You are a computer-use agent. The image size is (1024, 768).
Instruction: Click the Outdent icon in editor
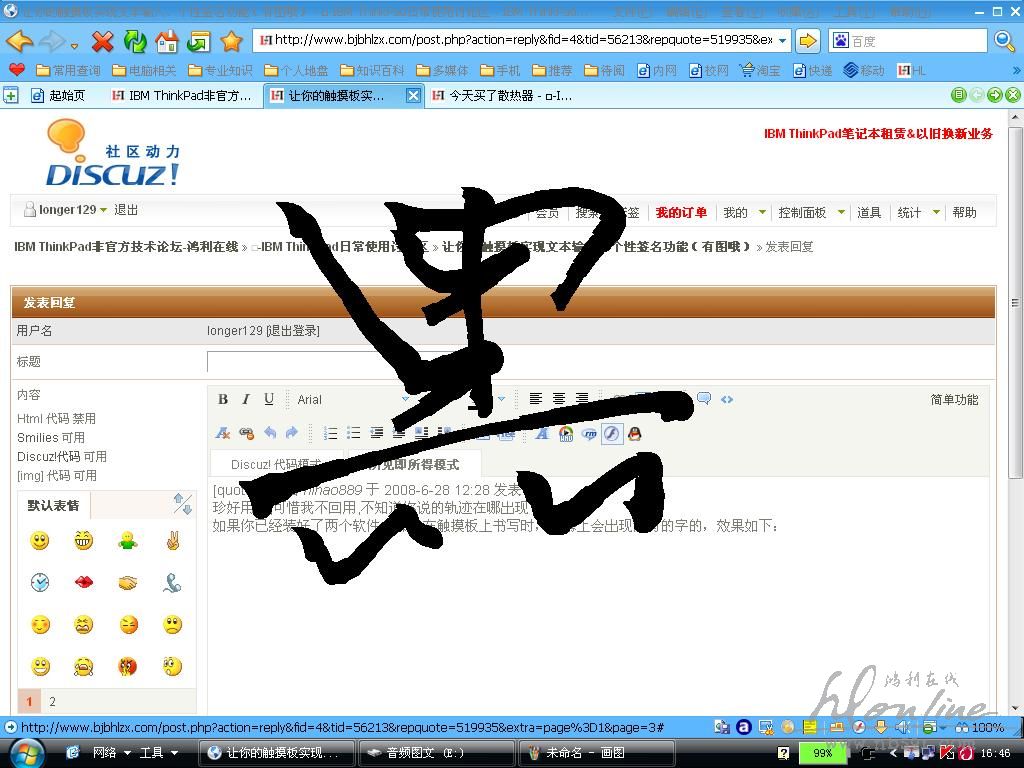click(376, 432)
